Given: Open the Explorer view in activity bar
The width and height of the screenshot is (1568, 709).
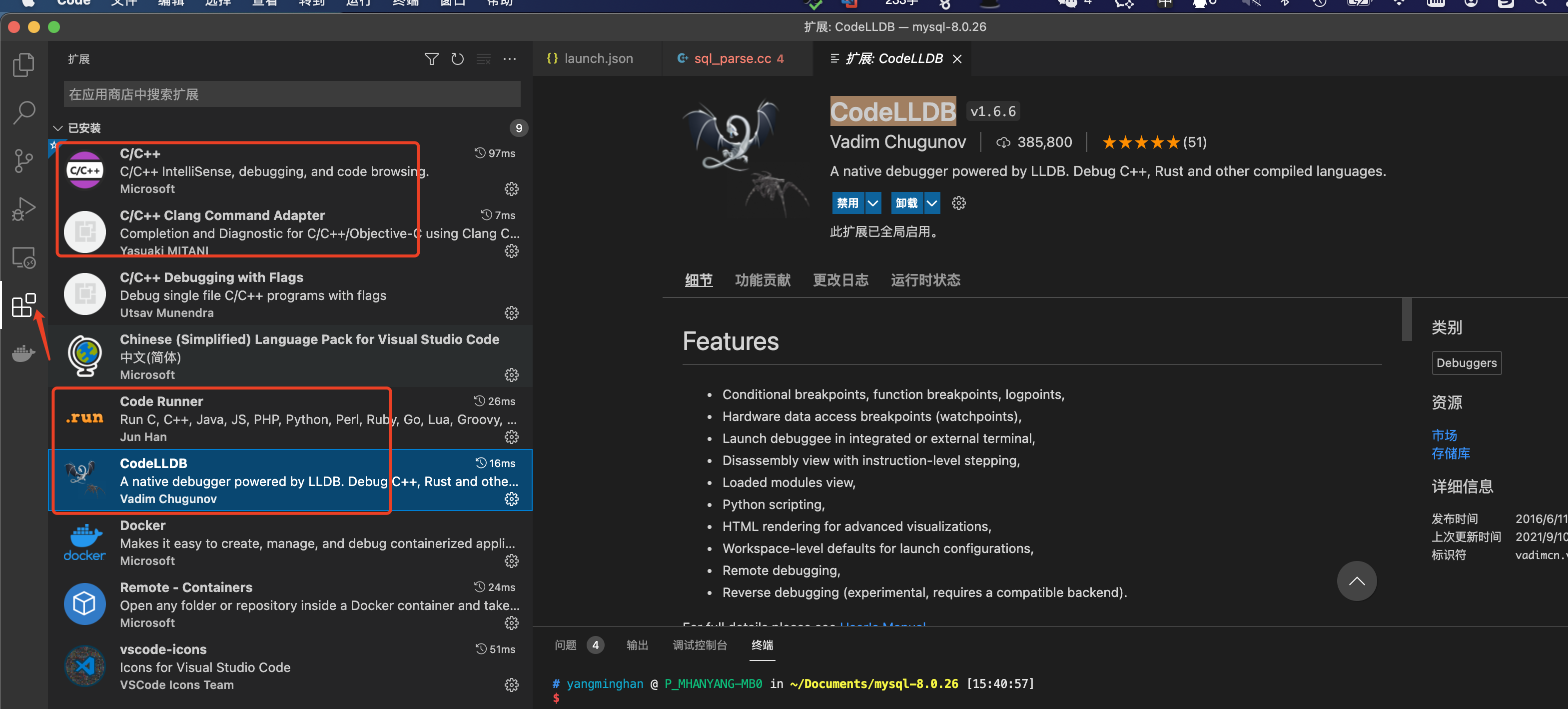Looking at the screenshot, I should [x=23, y=64].
